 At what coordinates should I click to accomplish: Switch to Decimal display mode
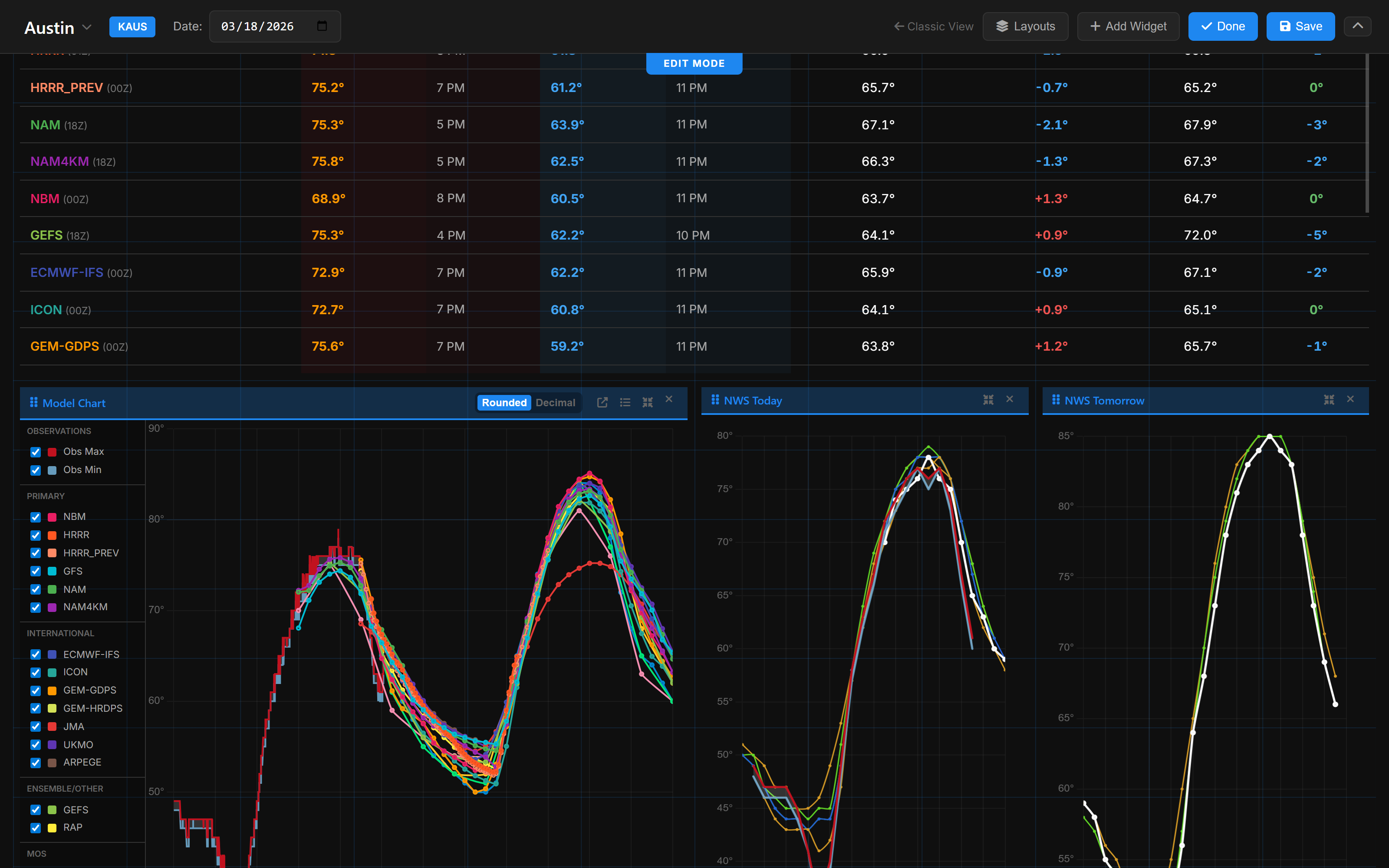click(x=555, y=402)
